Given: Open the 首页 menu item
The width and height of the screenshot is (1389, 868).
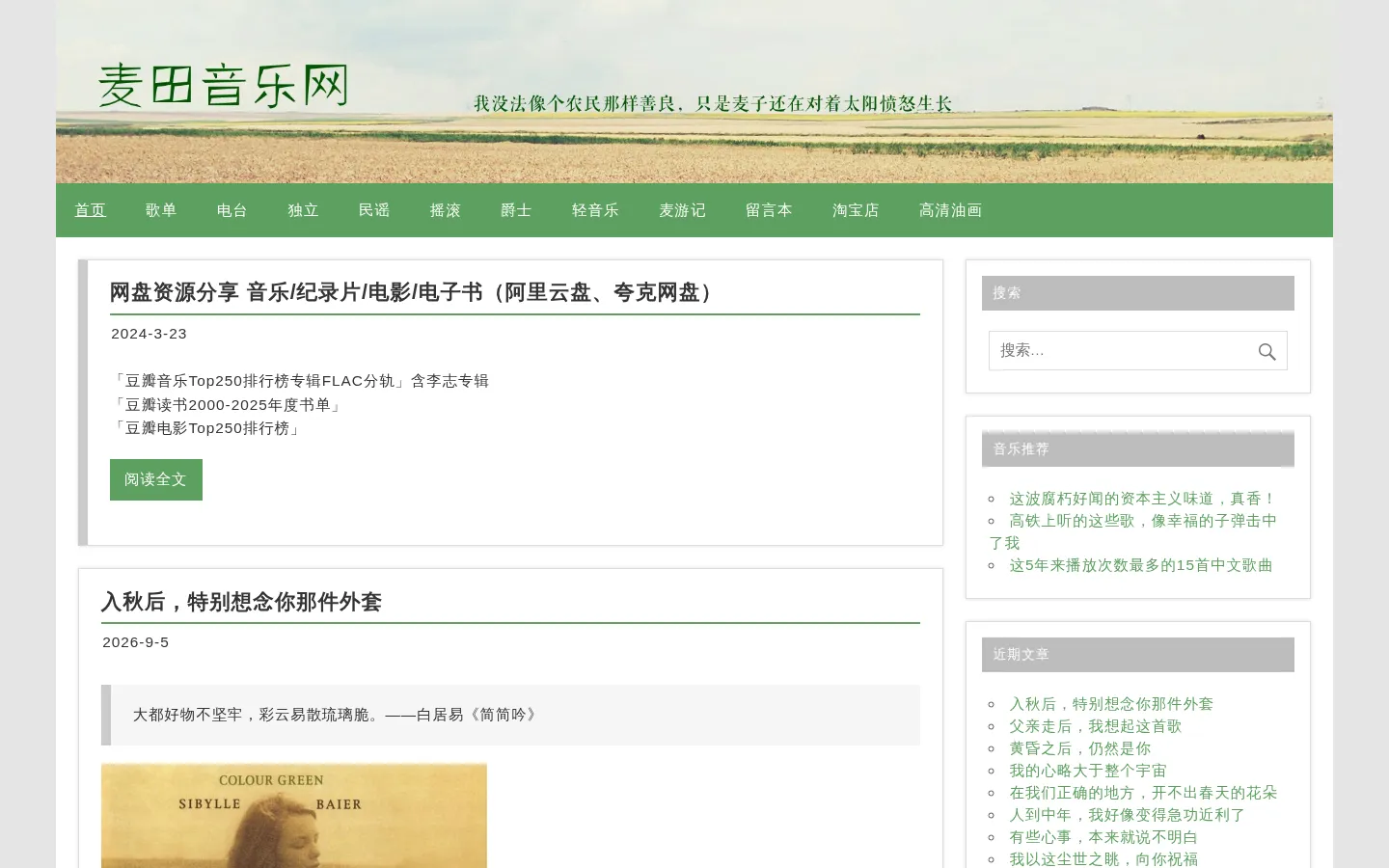Looking at the screenshot, I should pyautogui.click(x=91, y=210).
